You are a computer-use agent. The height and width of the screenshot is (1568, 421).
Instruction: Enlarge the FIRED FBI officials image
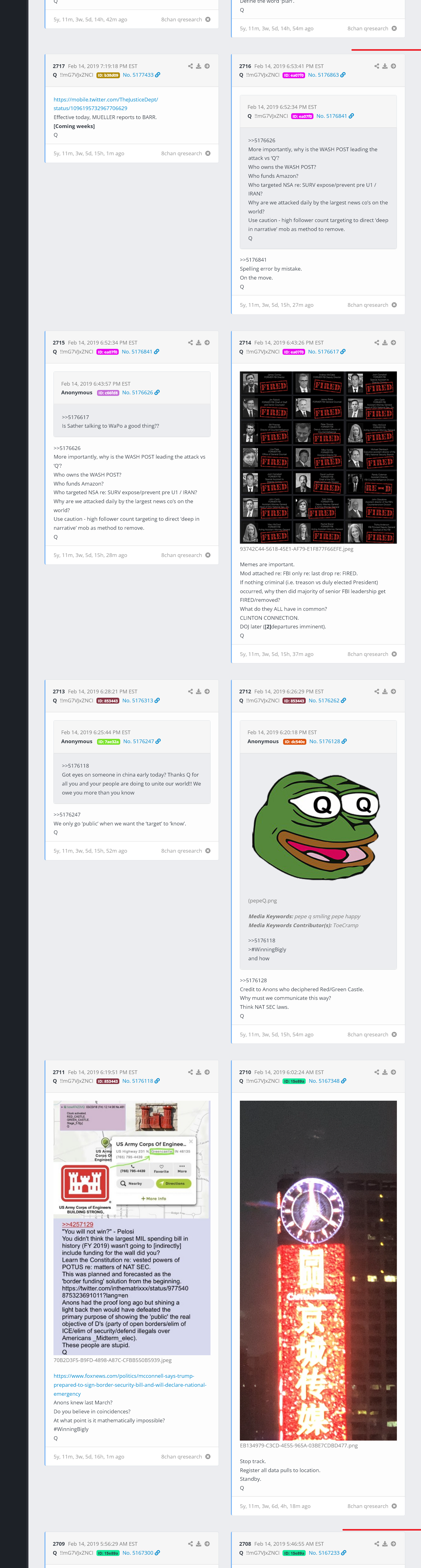point(318,457)
